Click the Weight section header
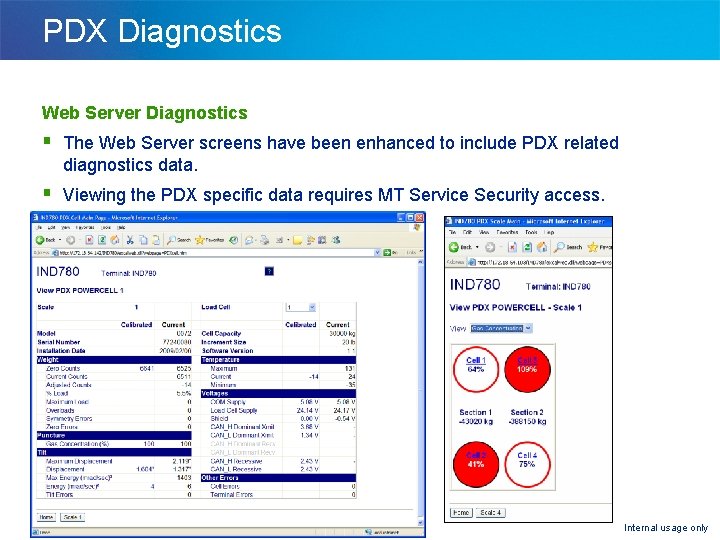This screenshot has height=540, width=720. click(x=114, y=360)
